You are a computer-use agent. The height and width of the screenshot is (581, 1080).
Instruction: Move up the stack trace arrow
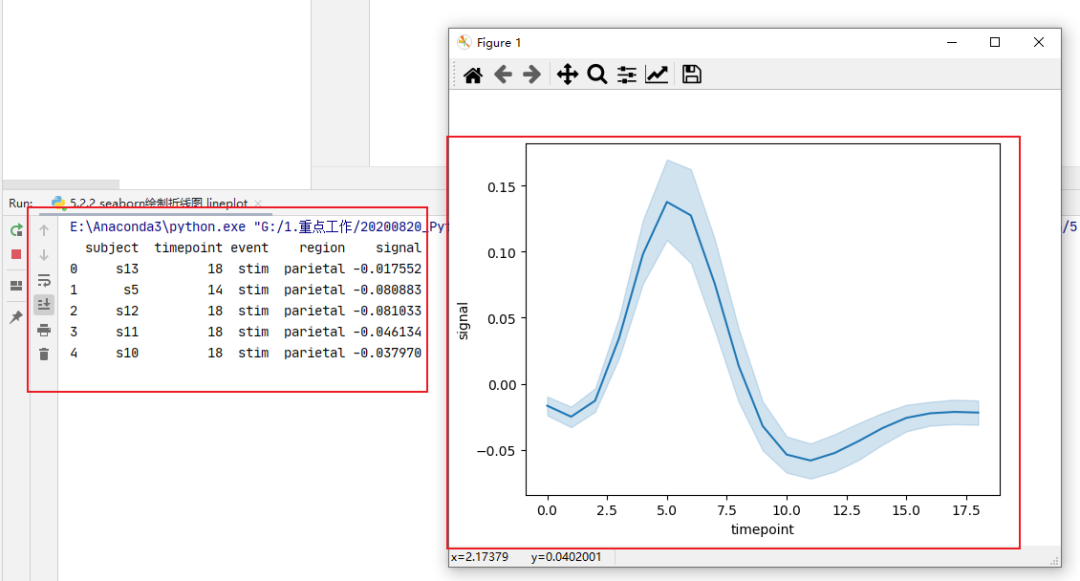44,230
